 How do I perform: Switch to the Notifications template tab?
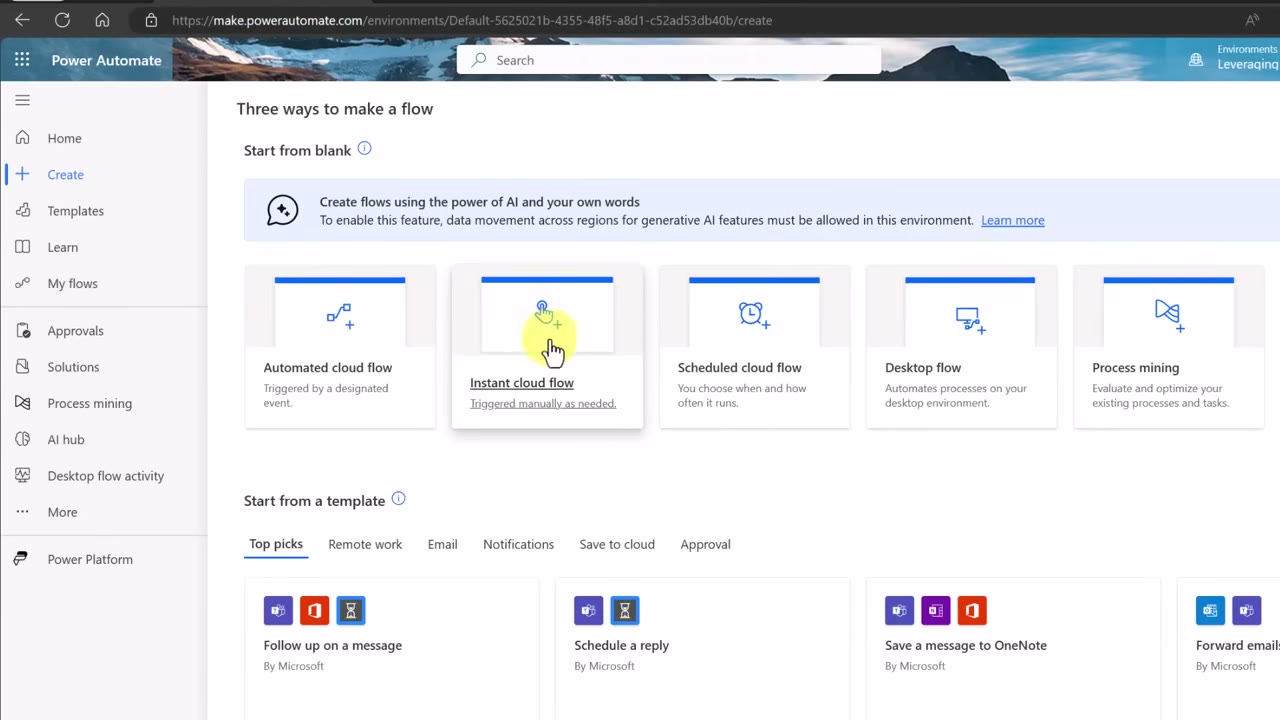point(518,544)
